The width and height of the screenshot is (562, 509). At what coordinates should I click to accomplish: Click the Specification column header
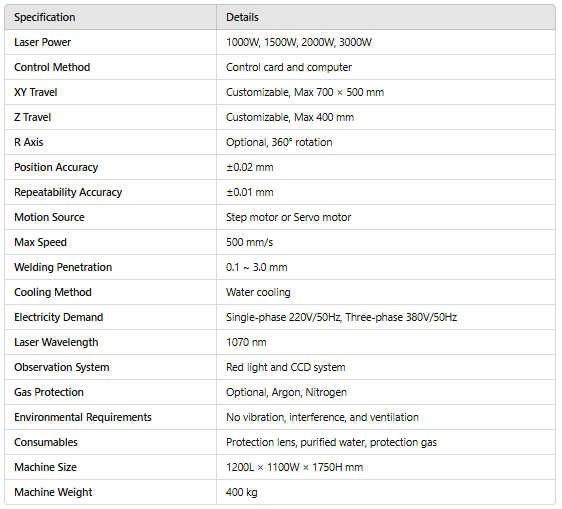click(45, 17)
